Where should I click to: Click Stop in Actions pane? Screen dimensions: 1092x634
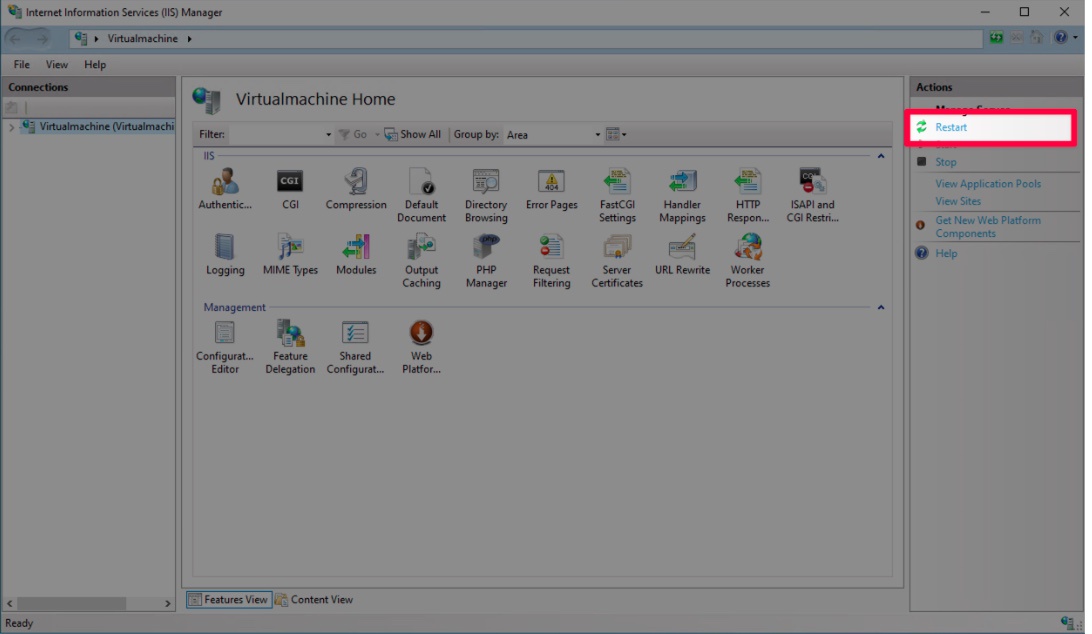click(945, 162)
